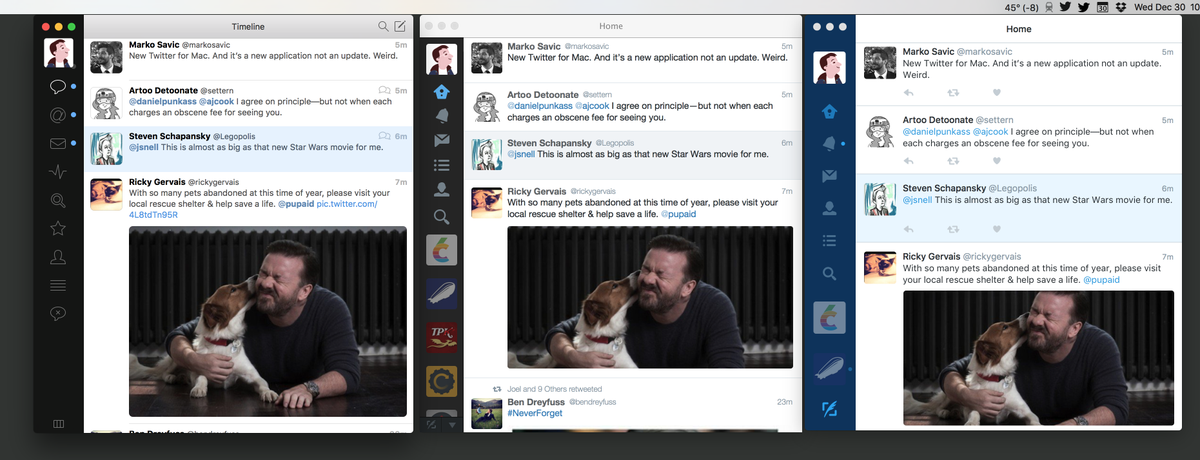Open Lists icon in Tweetbot sidebar
Viewport: 1200px width, 460px height.
pos(58,285)
